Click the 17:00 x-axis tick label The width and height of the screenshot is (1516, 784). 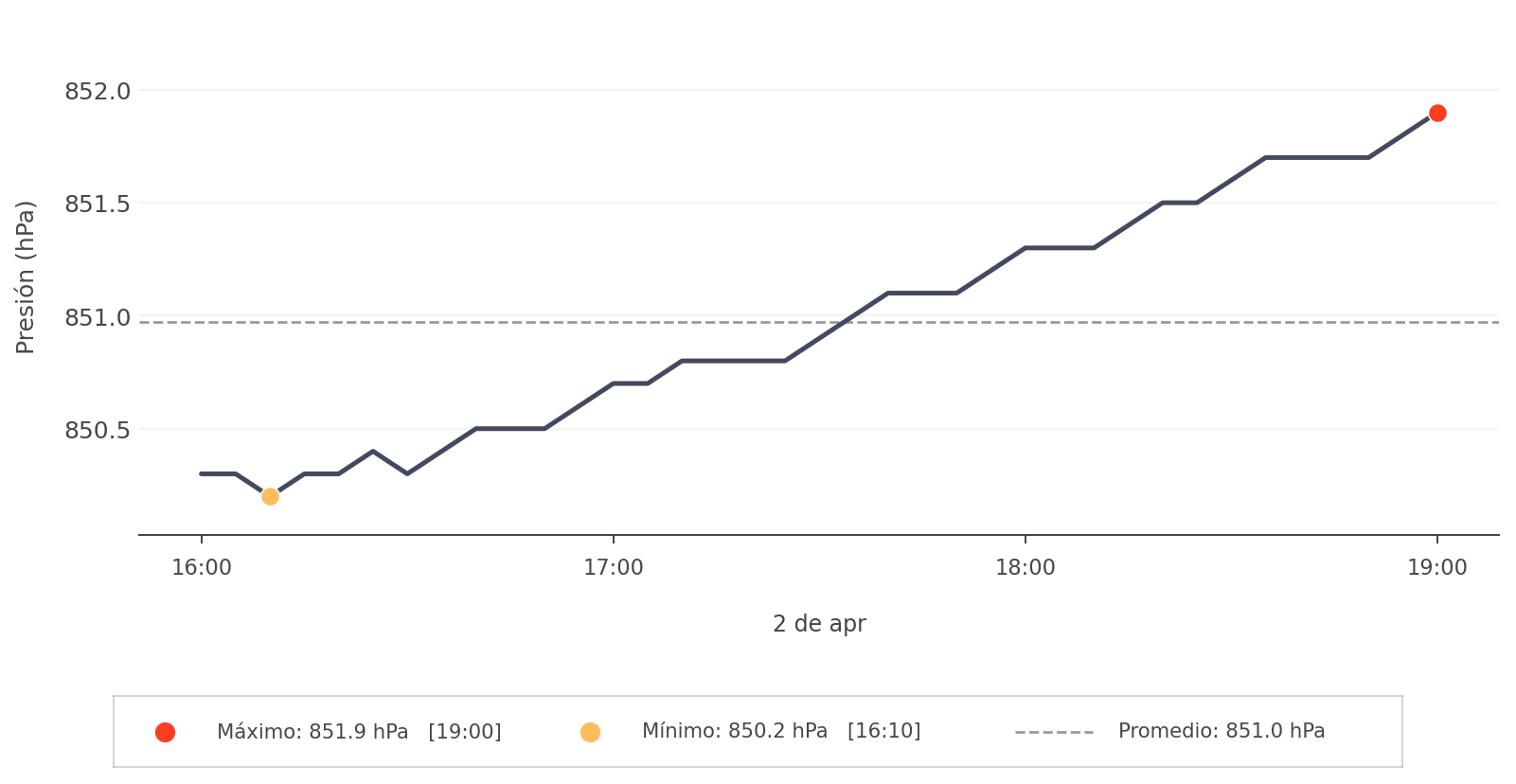point(614,568)
